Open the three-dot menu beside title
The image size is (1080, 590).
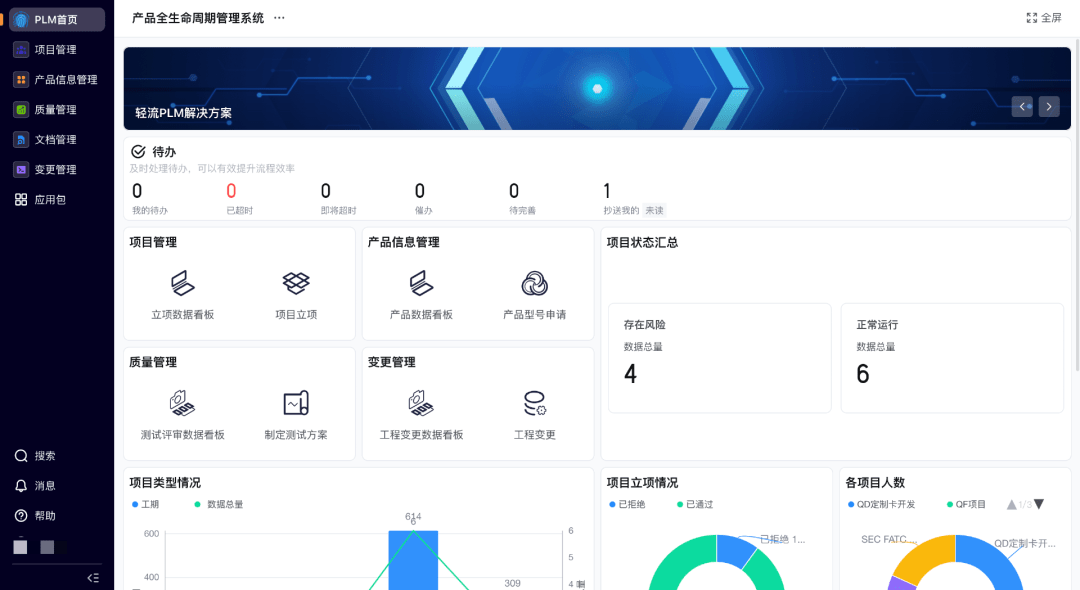279,18
